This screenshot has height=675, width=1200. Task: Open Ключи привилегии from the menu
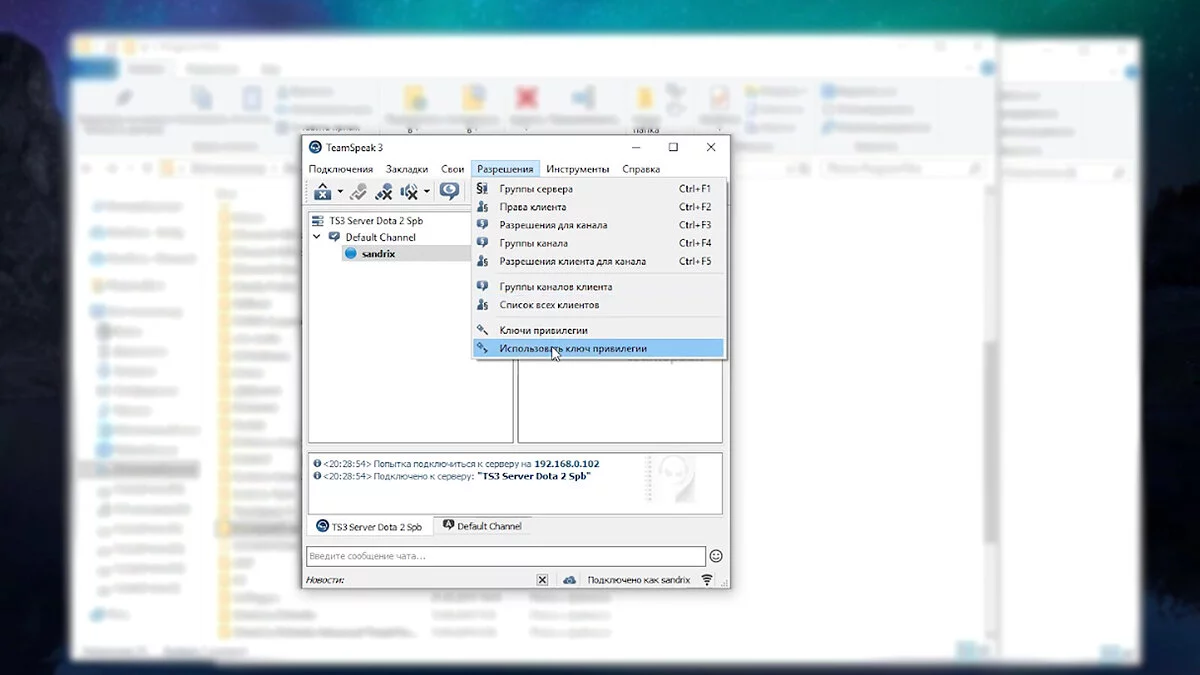tap(543, 330)
